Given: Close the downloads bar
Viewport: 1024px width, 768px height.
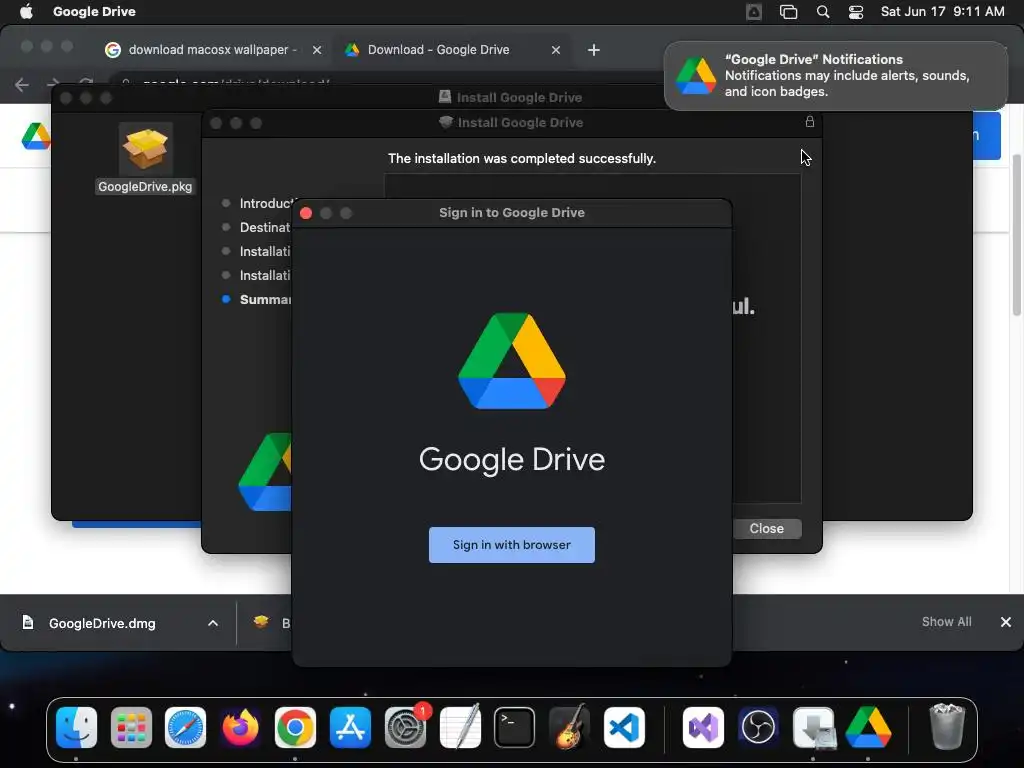Looking at the screenshot, I should click(x=1006, y=622).
